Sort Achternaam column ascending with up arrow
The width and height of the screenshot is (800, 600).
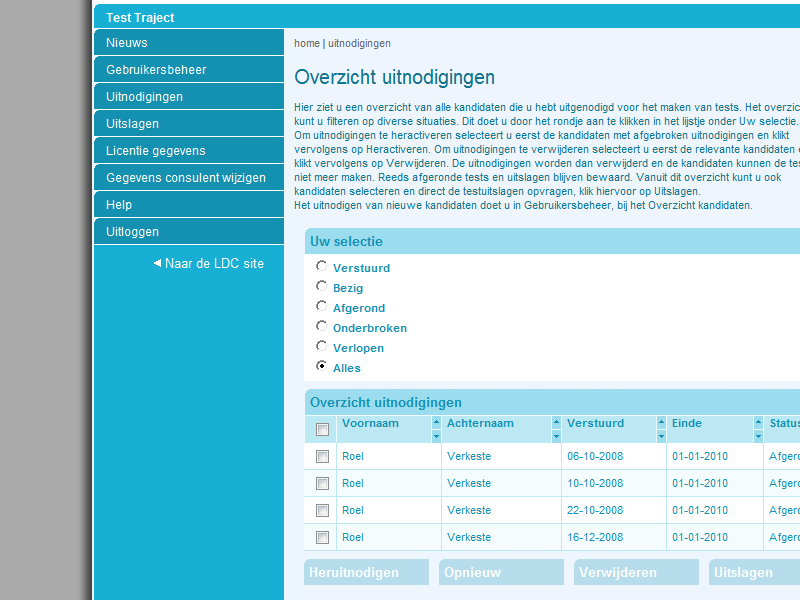click(x=556, y=422)
